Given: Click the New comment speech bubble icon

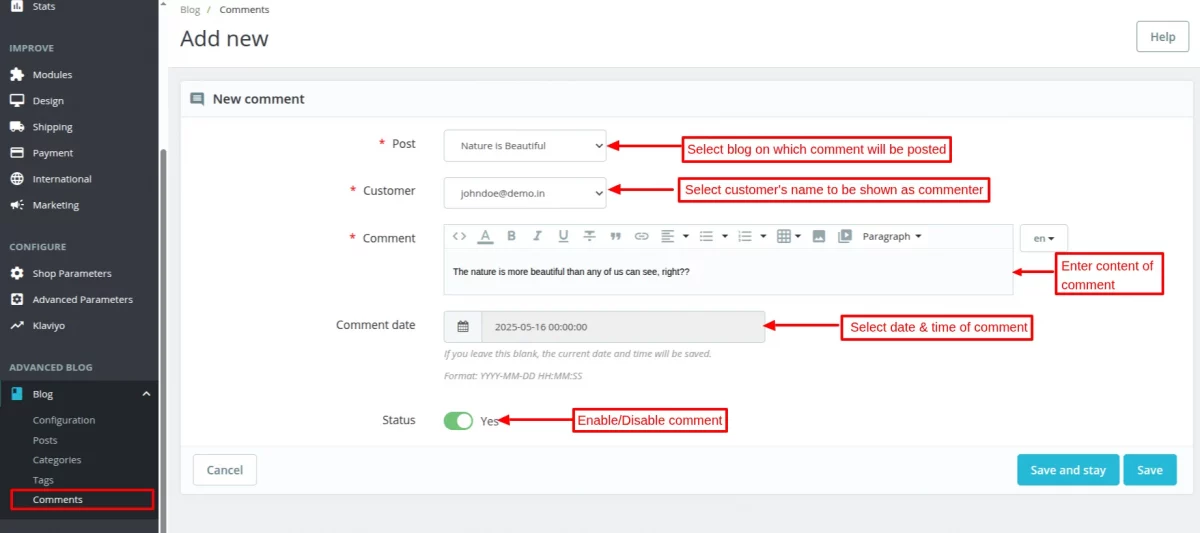Looking at the screenshot, I should tap(197, 99).
